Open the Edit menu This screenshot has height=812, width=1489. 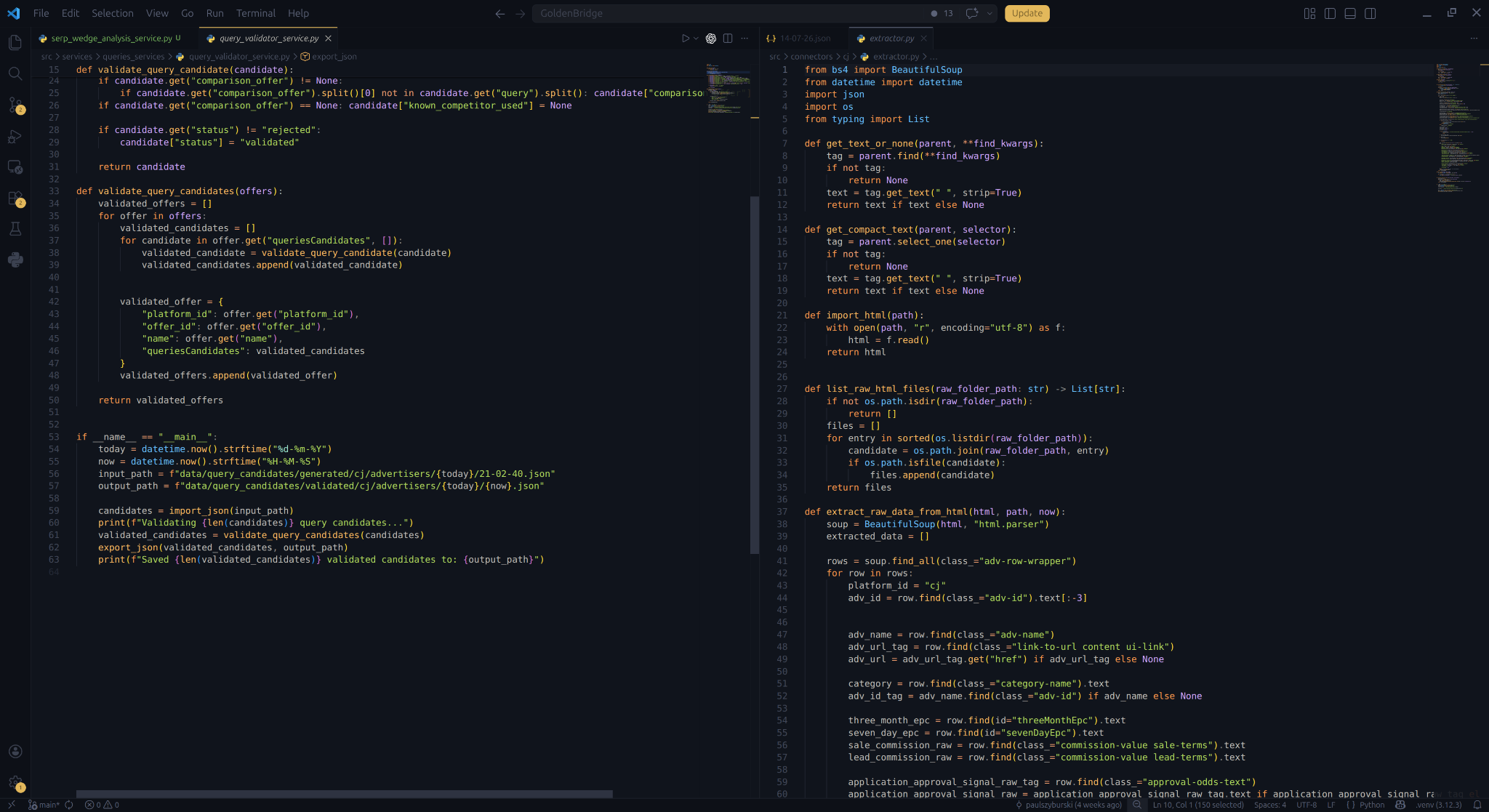71,13
